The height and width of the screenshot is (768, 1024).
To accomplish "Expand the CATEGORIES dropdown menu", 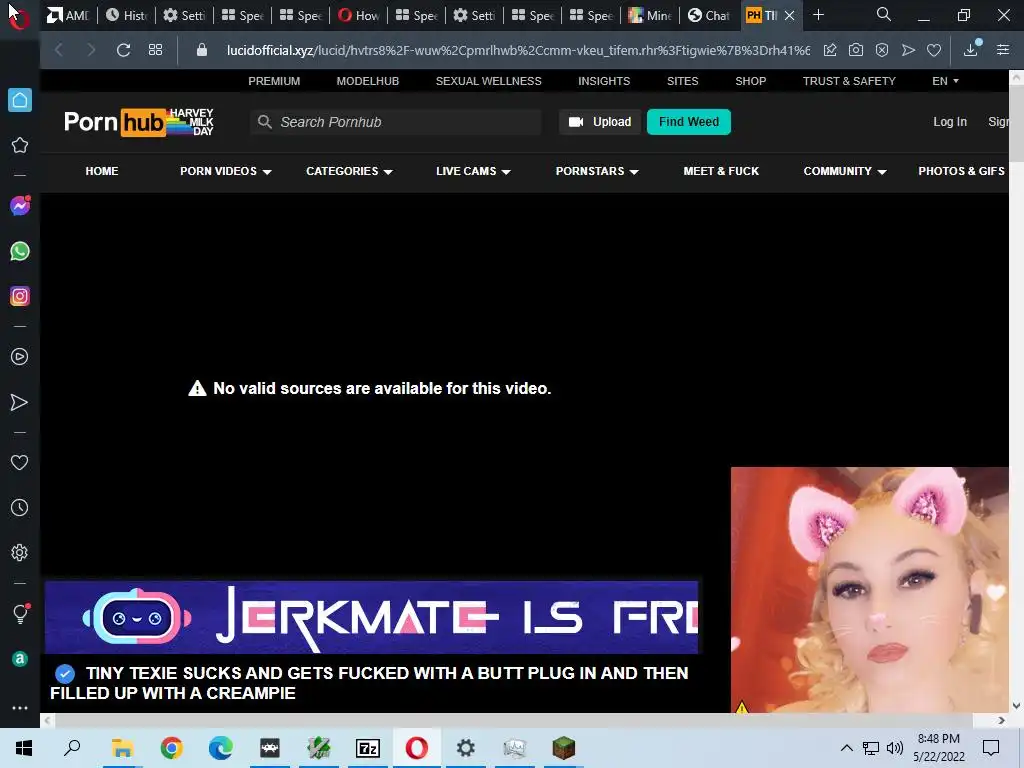I will [349, 171].
